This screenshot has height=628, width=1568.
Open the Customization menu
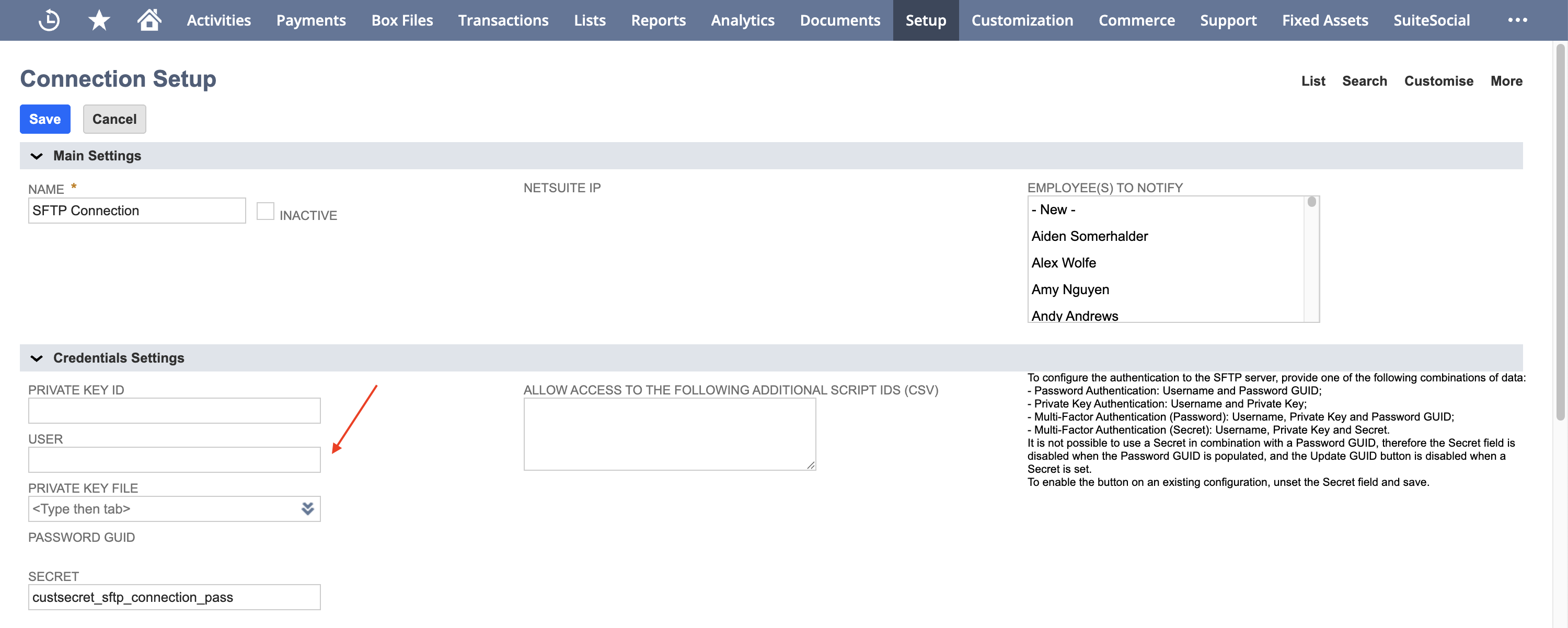(1022, 19)
